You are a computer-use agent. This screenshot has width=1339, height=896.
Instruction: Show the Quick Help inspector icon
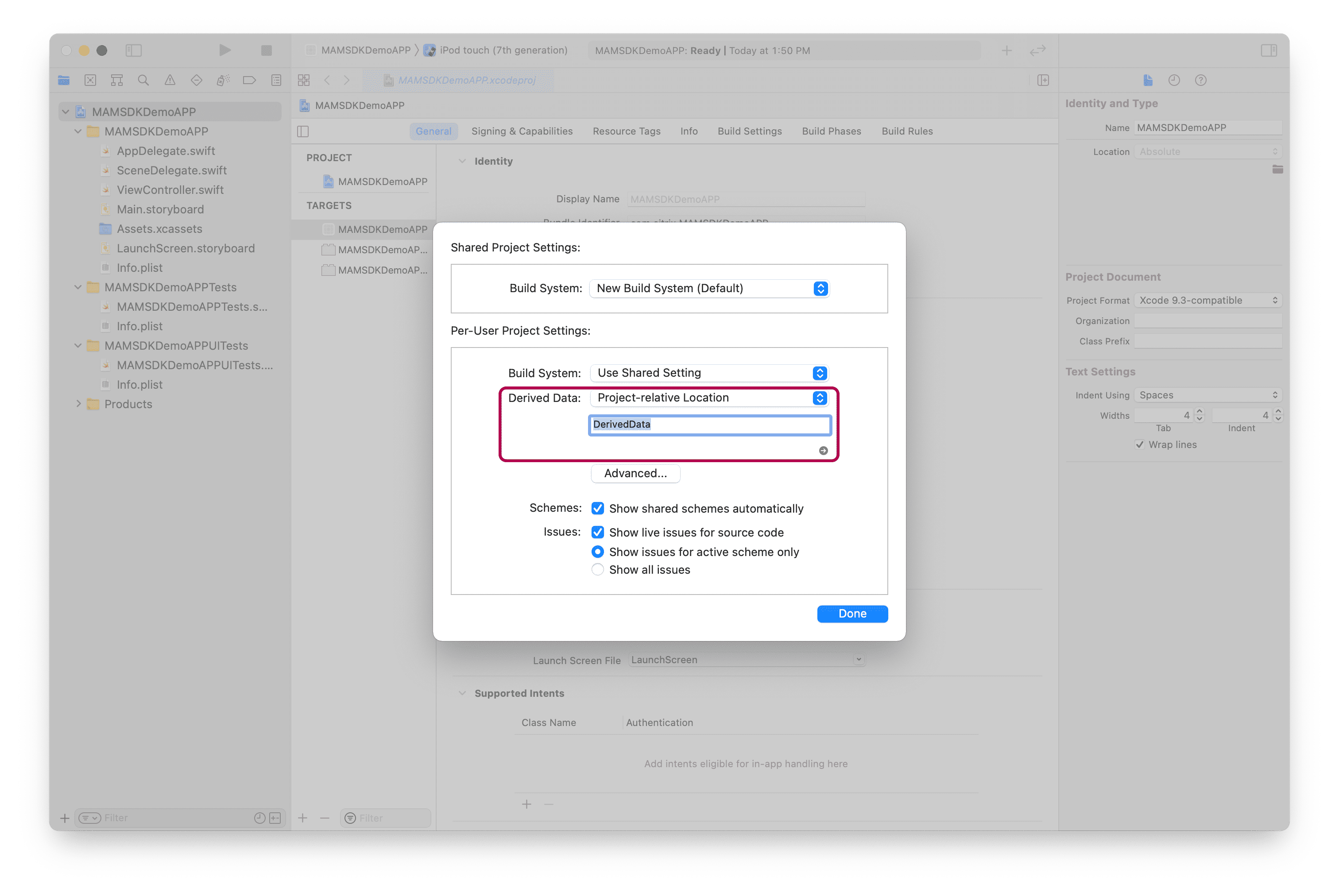coord(1200,80)
